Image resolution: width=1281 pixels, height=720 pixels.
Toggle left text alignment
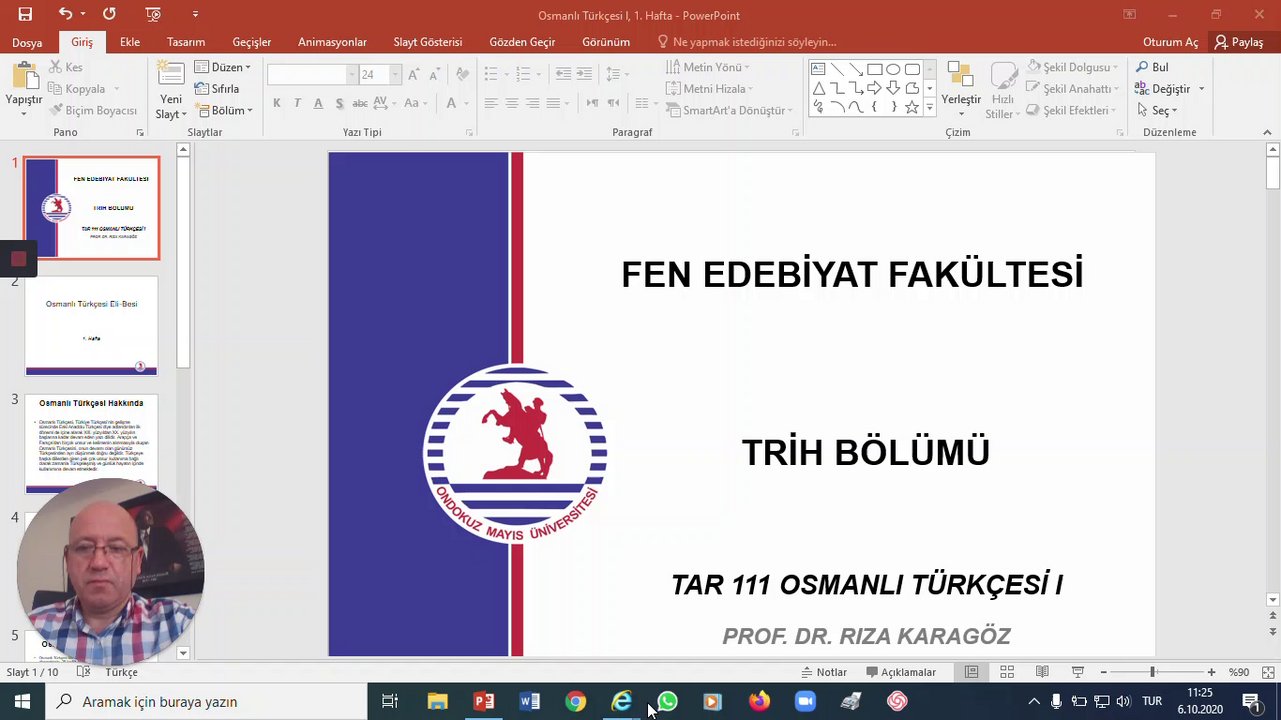pos(490,103)
